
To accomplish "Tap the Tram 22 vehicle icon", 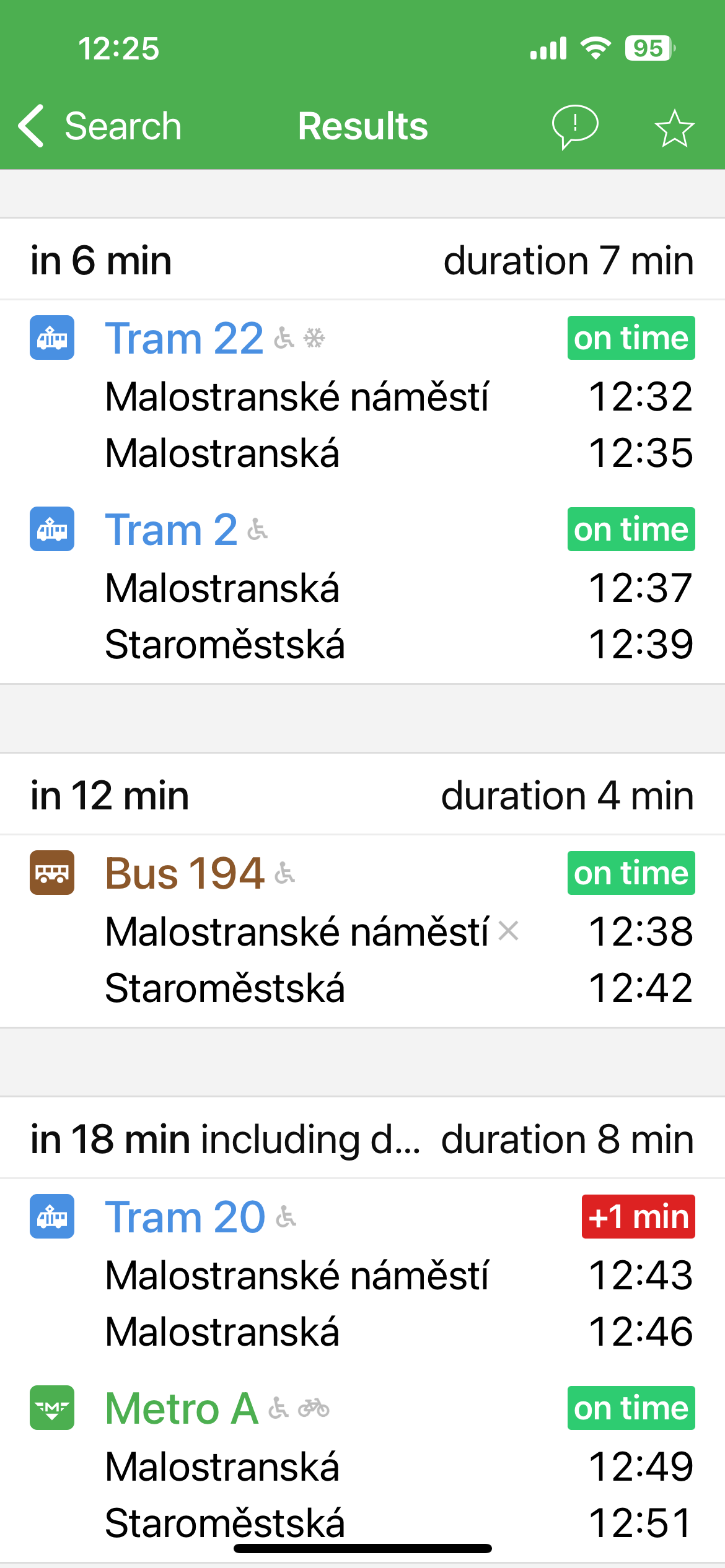I will point(52,338).
